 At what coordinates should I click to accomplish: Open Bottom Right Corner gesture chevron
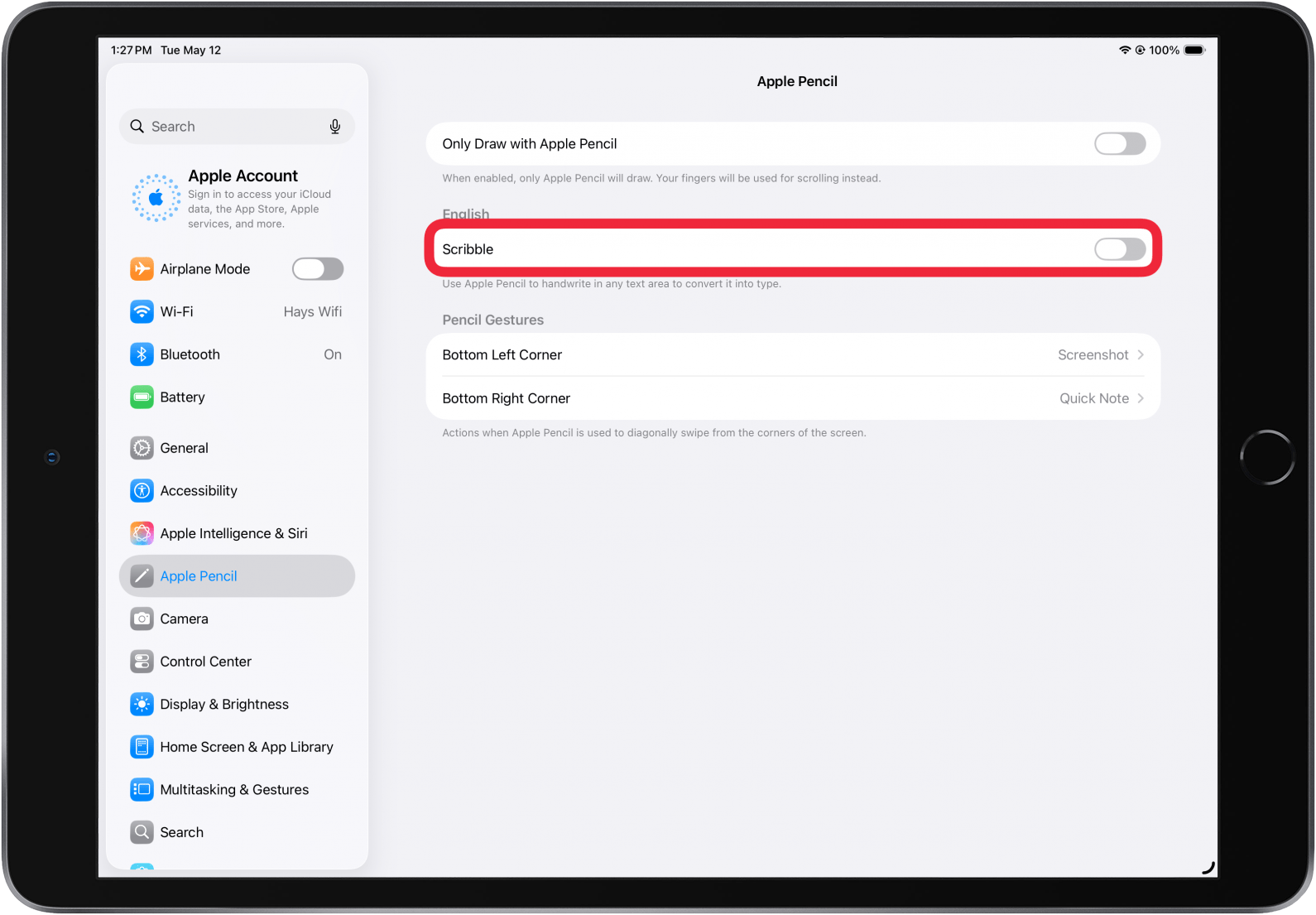pos(1141,398)
